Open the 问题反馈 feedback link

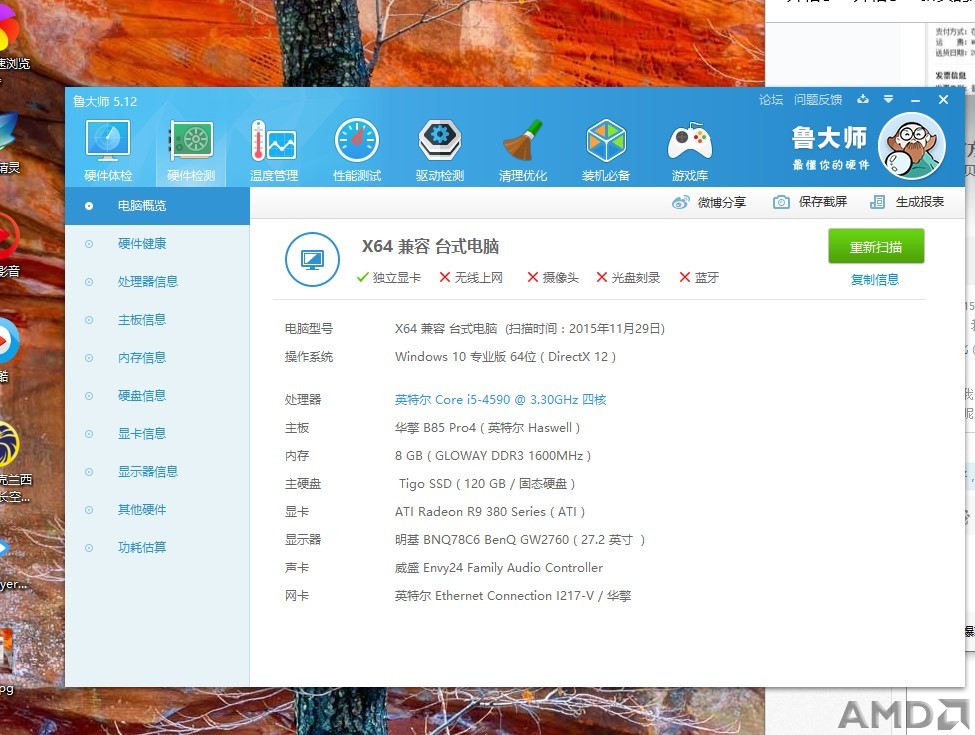818,99
